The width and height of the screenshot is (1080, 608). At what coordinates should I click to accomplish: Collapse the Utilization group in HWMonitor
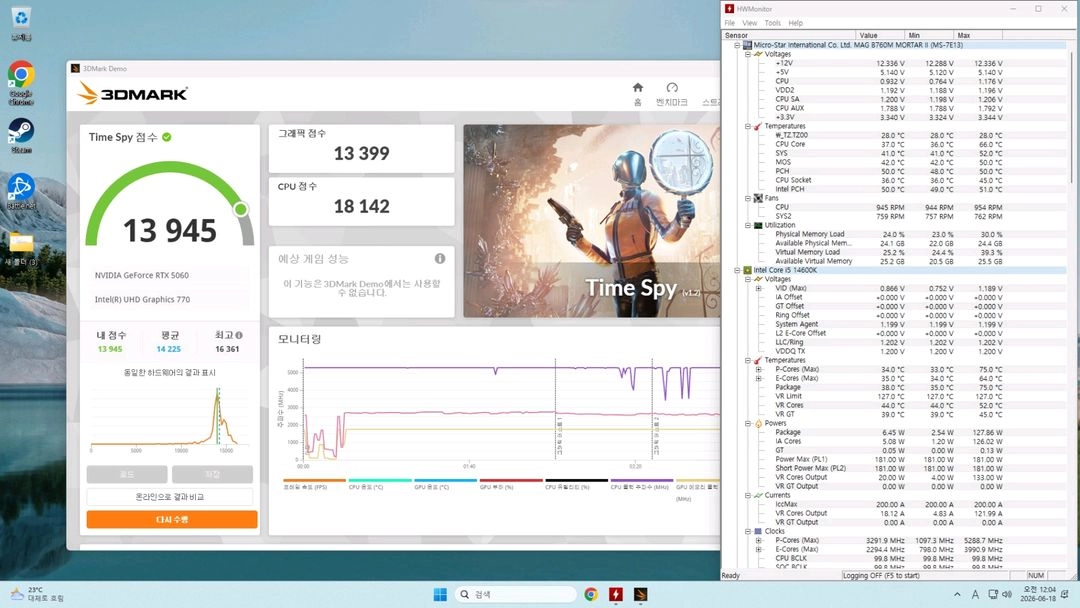point(748,225)
